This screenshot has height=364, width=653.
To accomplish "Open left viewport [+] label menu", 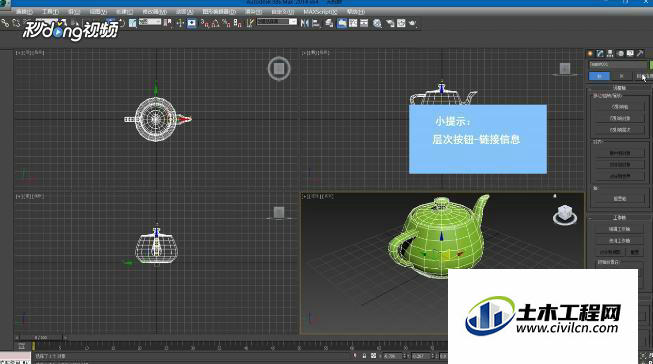I will (x=17, y=196).
